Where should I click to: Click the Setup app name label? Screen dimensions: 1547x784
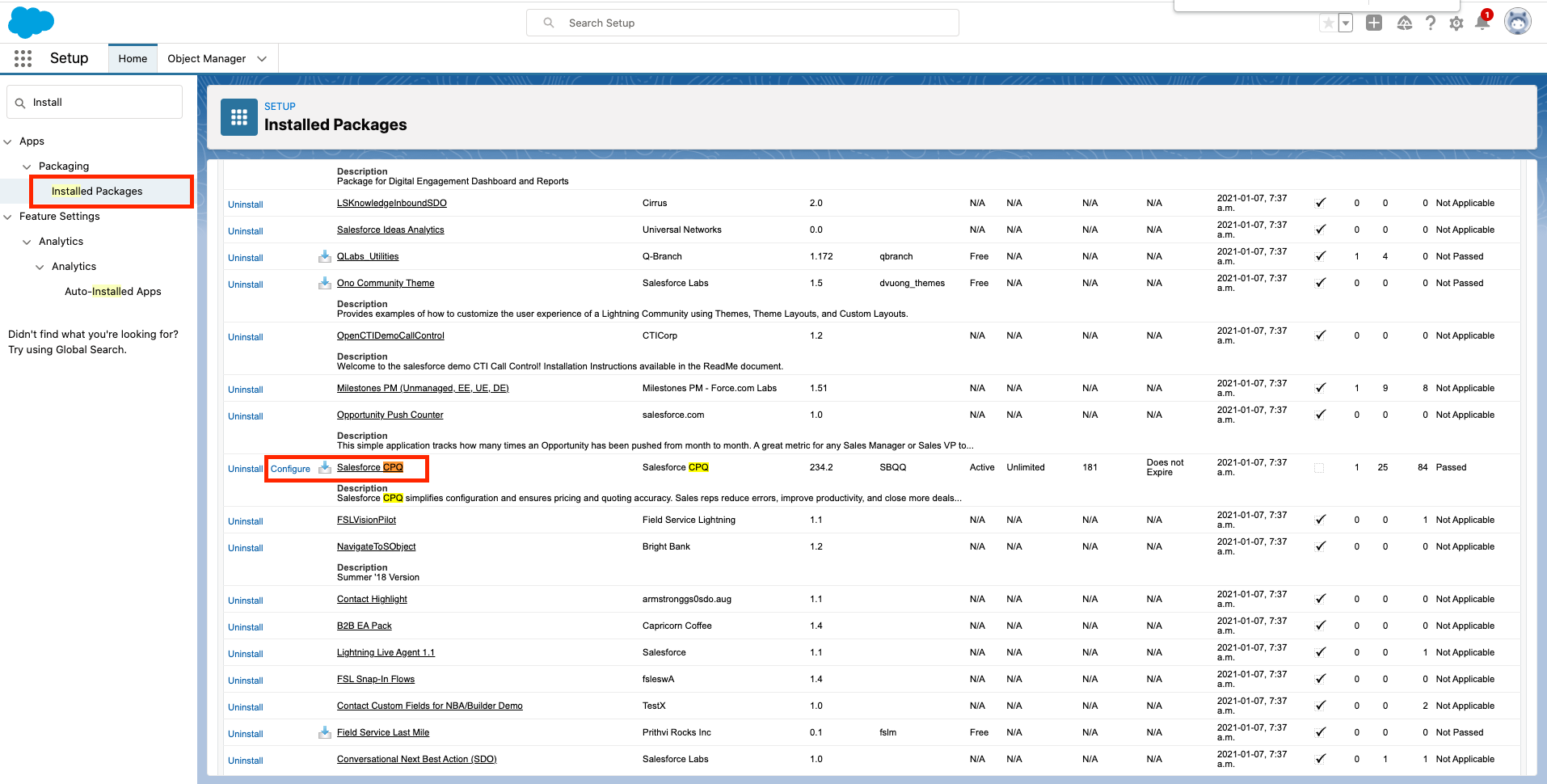[70, 58]
